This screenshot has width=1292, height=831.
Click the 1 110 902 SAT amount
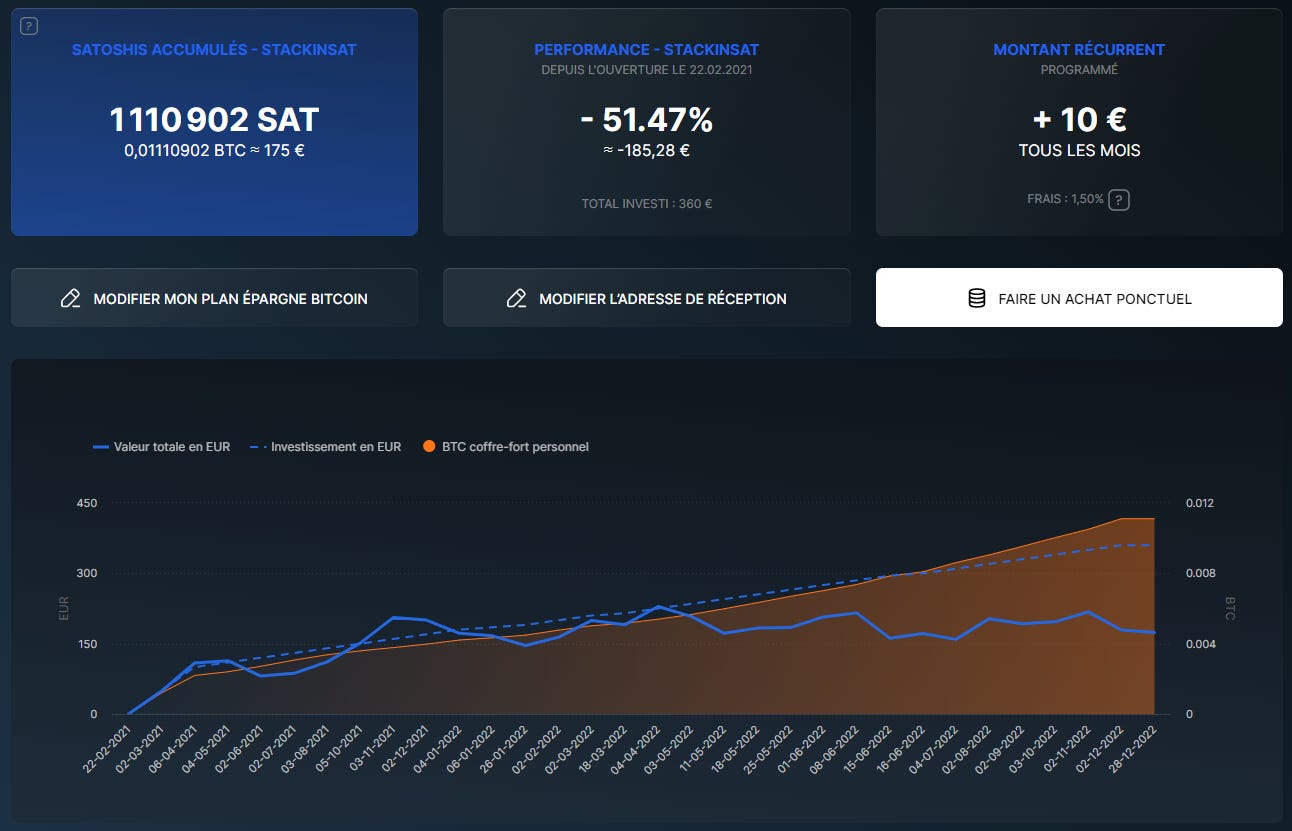coord(214,120)
